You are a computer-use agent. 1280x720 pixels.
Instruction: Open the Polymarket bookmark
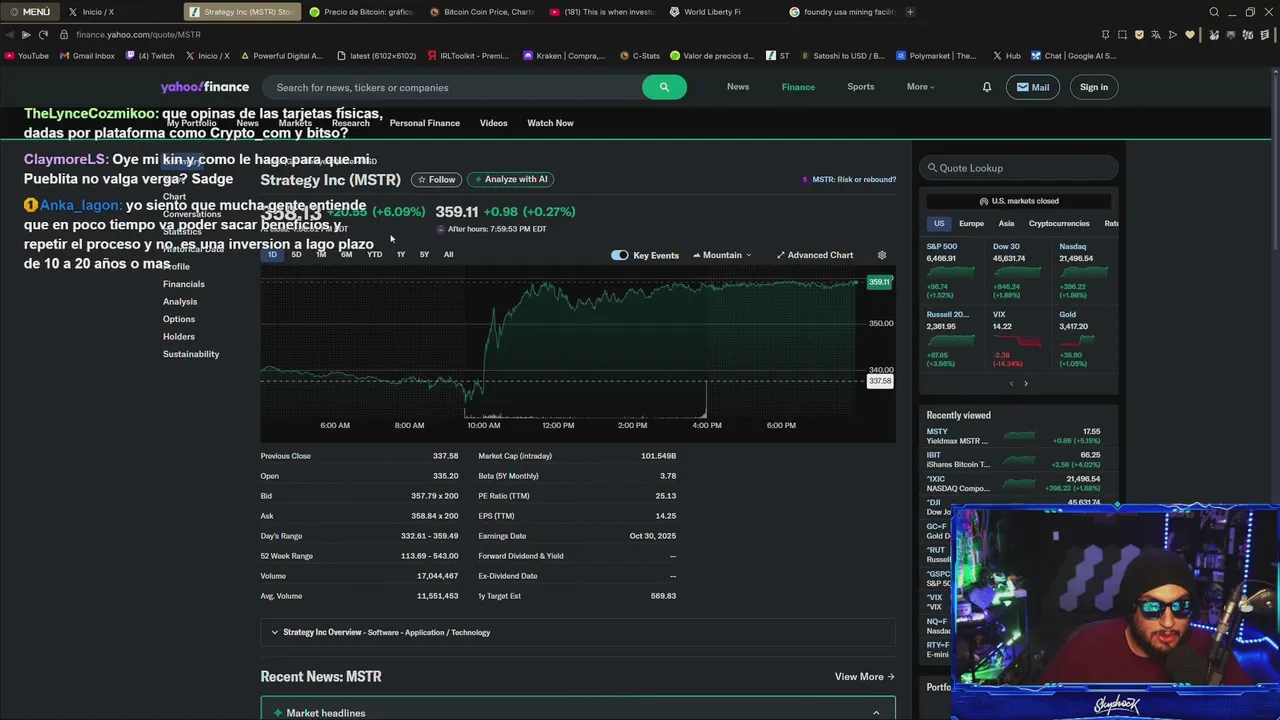click(x=937, y=56)
